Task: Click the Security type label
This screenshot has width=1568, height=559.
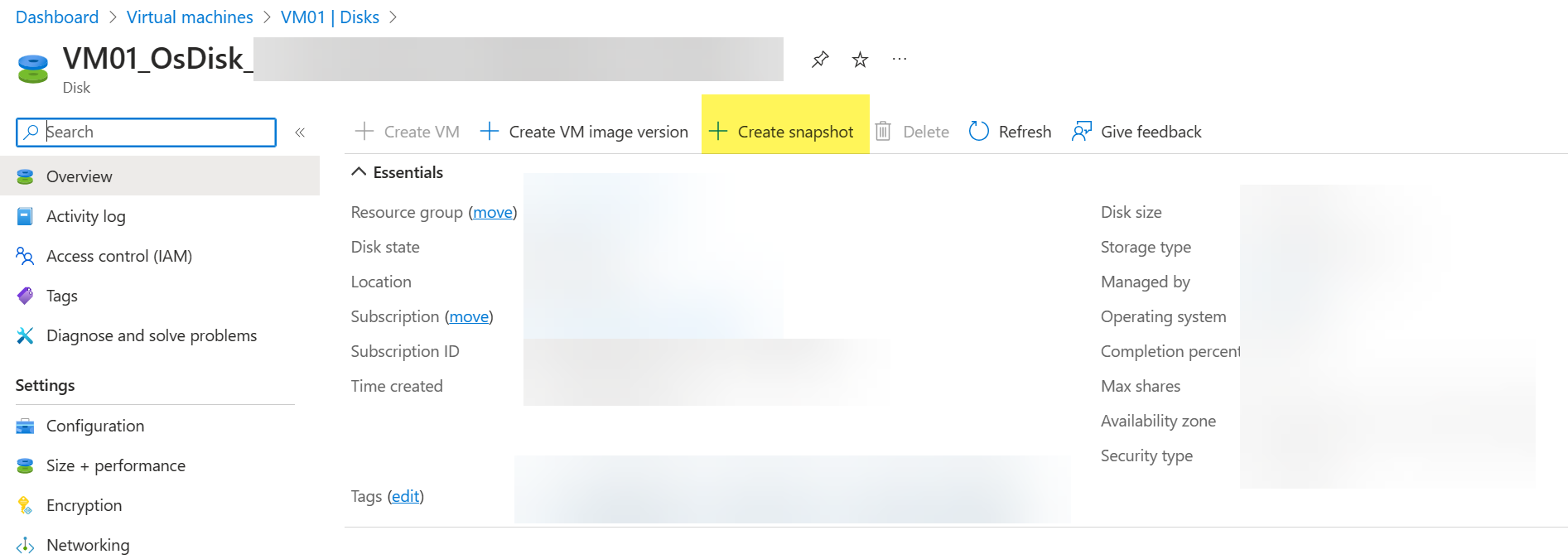Action: 1146,456
